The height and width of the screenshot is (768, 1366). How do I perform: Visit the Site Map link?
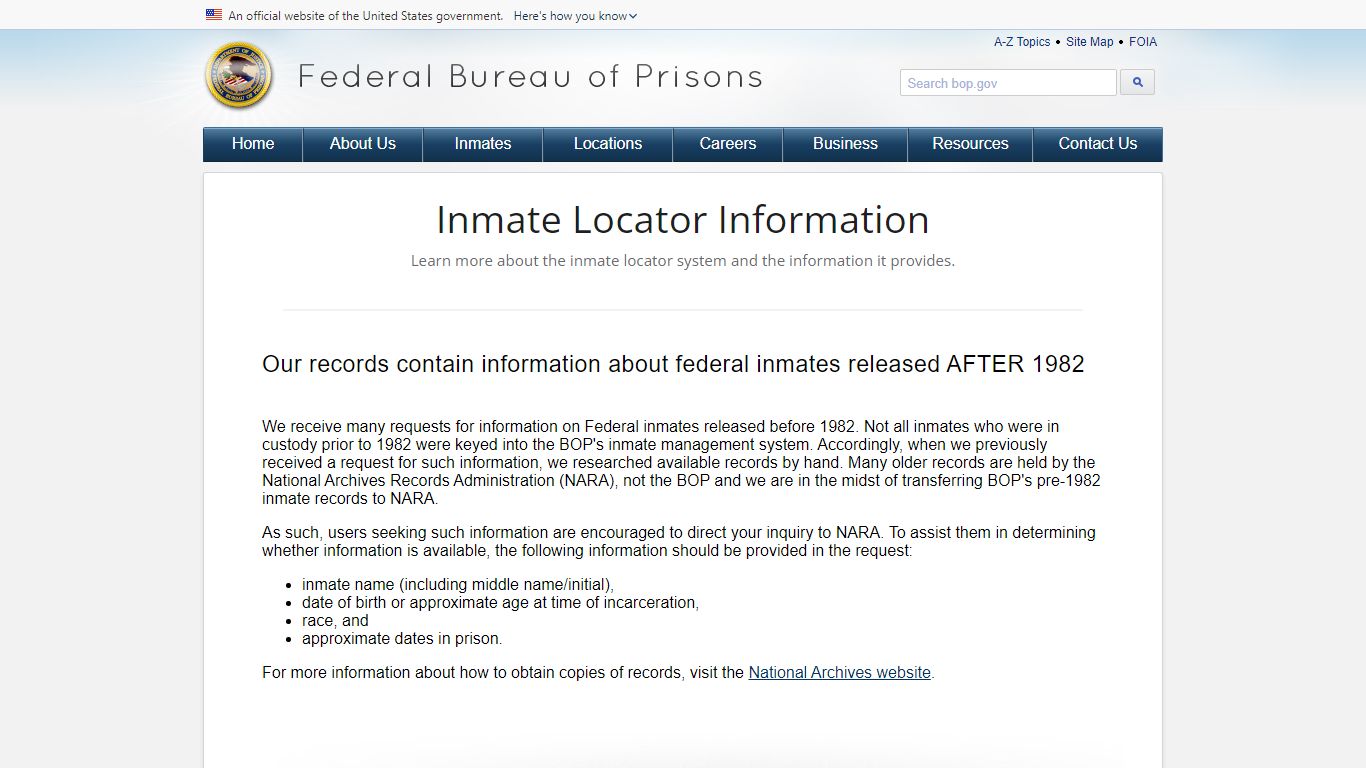(1089, 42)
